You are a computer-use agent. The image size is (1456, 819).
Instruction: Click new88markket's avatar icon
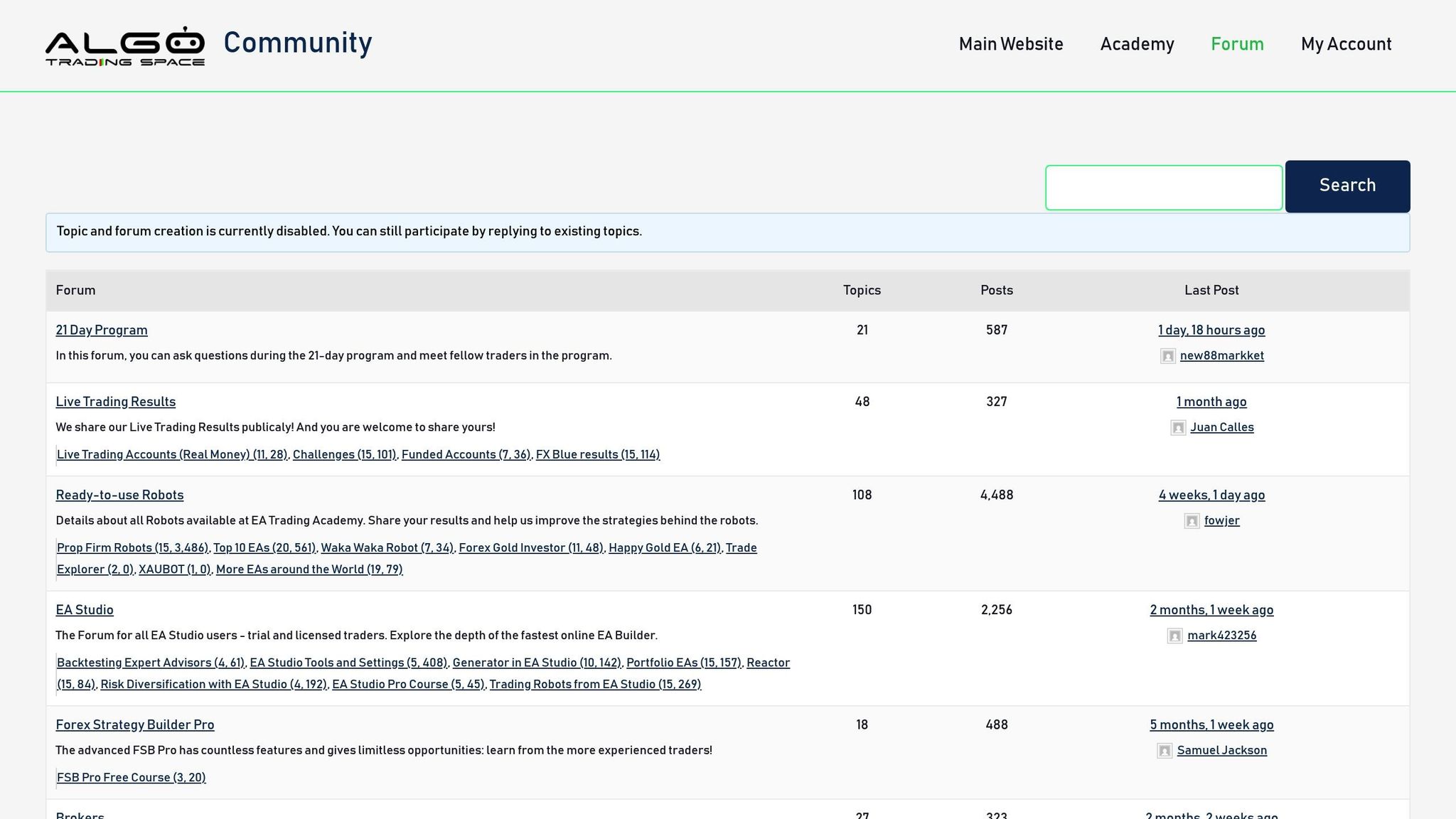(1167, 356)
